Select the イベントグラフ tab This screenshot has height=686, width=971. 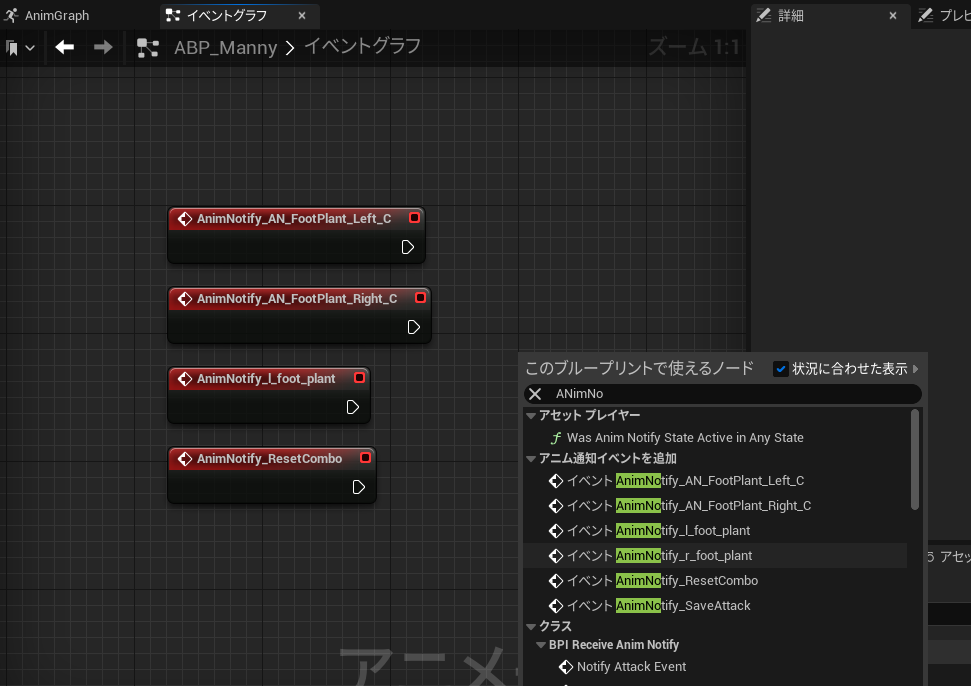227,15
